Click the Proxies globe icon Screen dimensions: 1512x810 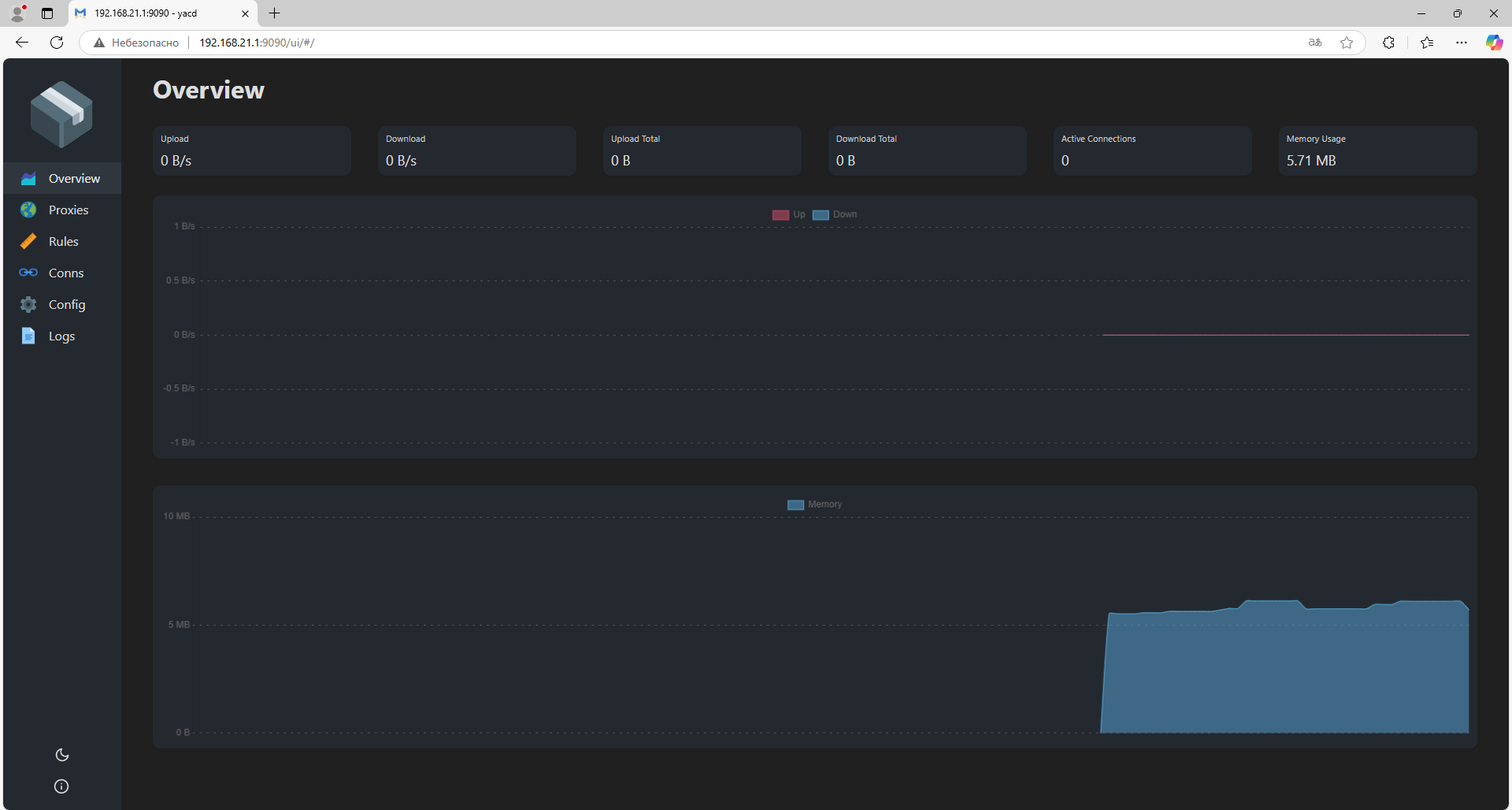28,210
